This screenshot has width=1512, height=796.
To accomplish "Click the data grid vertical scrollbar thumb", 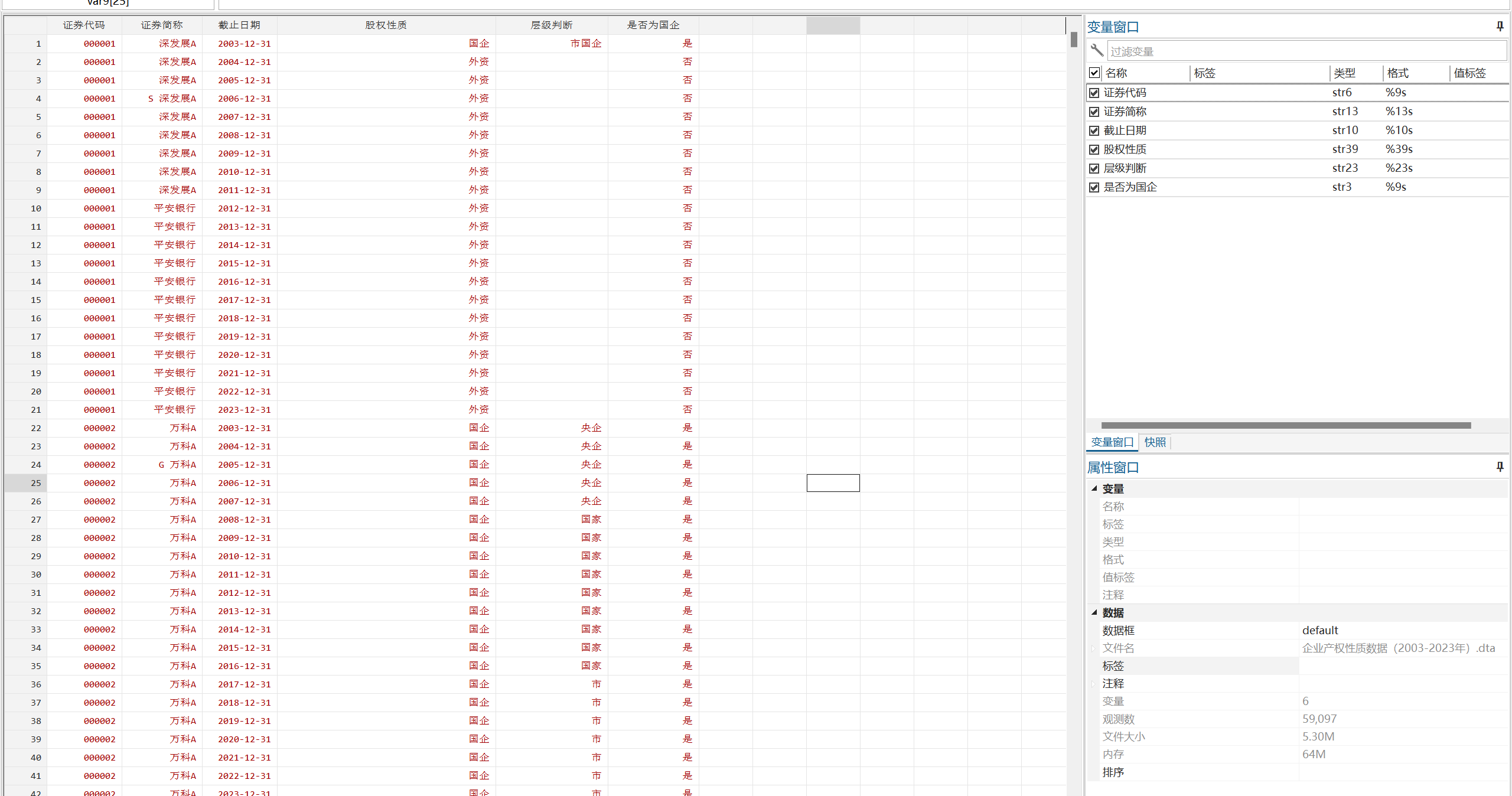I will point(1074,40).
